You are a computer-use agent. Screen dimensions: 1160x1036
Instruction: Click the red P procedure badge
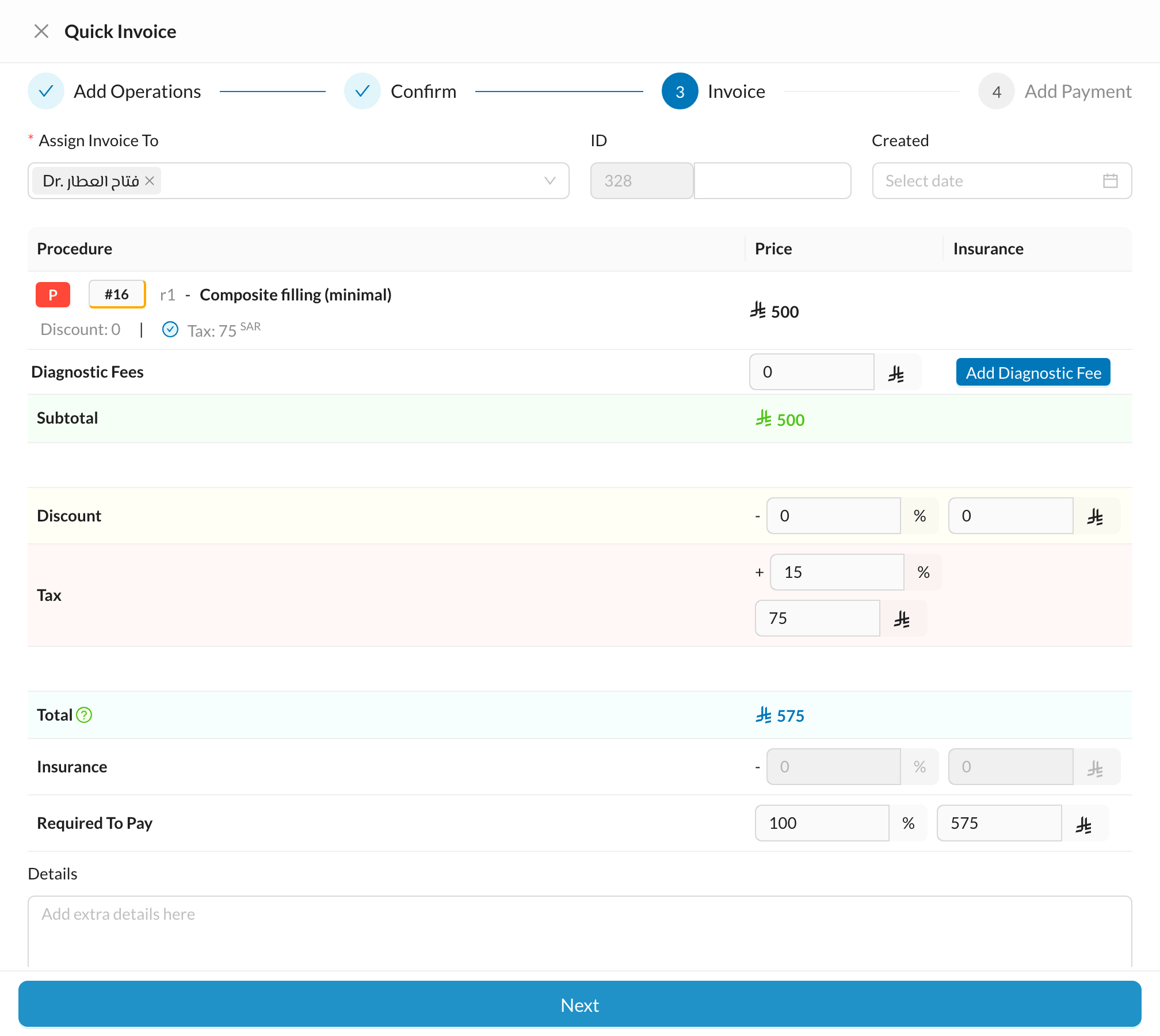pyautogui.click(x=53, y=295)
